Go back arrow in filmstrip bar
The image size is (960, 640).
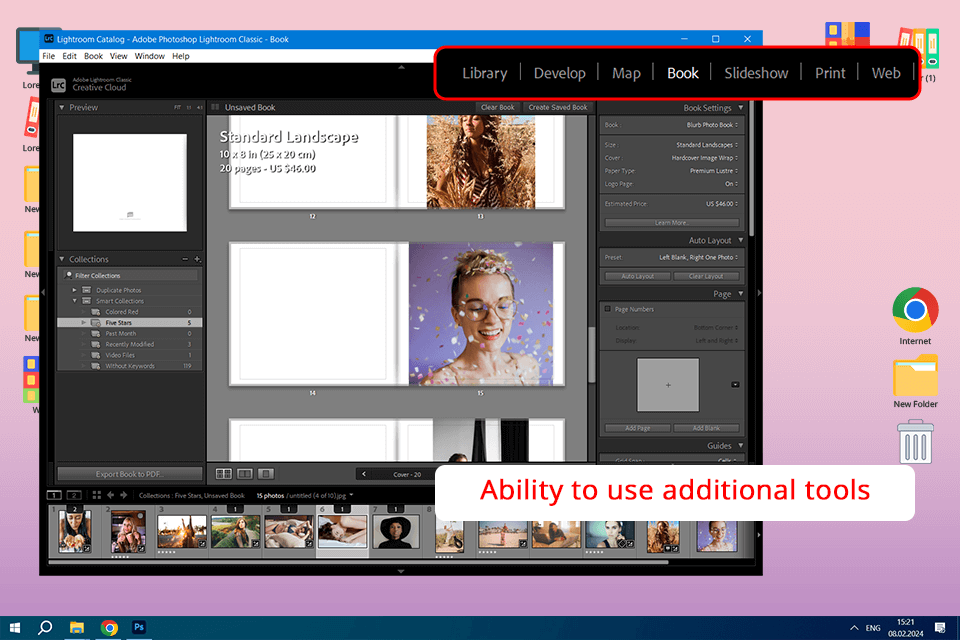pyautogui.click(x=110, y=495)
